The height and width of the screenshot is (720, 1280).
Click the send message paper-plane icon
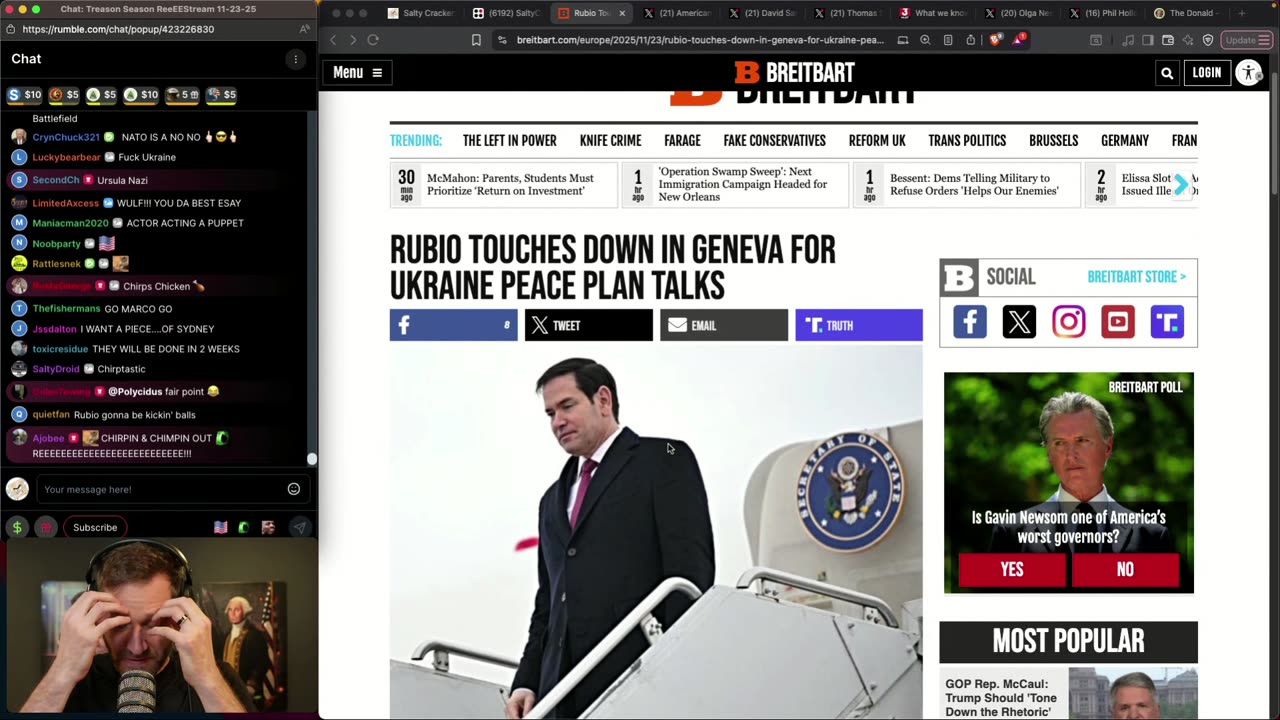(x=298, y=527)
